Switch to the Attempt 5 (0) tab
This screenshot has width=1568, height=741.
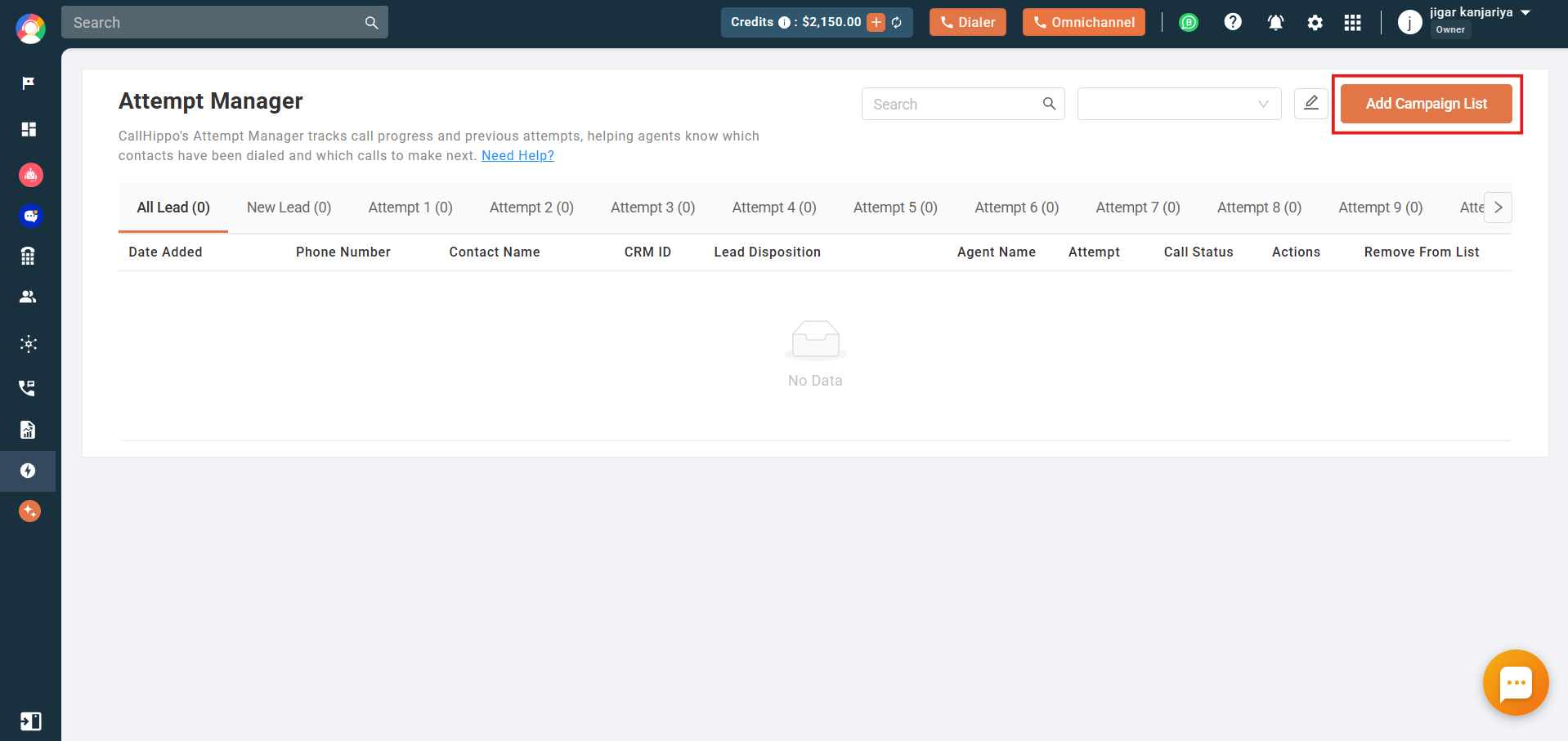pos(895,208)
